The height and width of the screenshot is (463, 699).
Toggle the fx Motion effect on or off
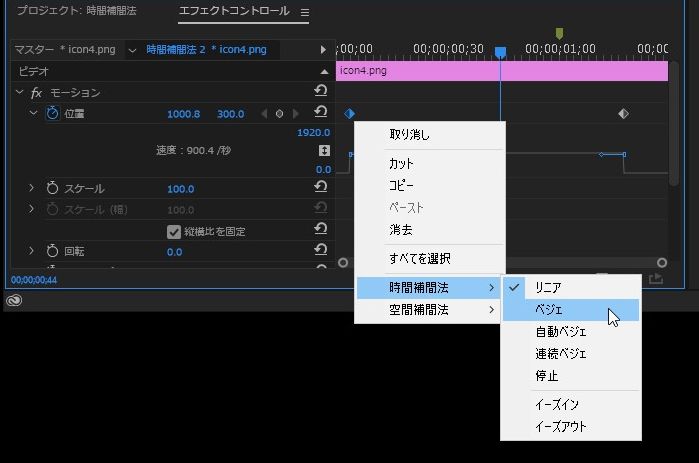pos(37,92)
